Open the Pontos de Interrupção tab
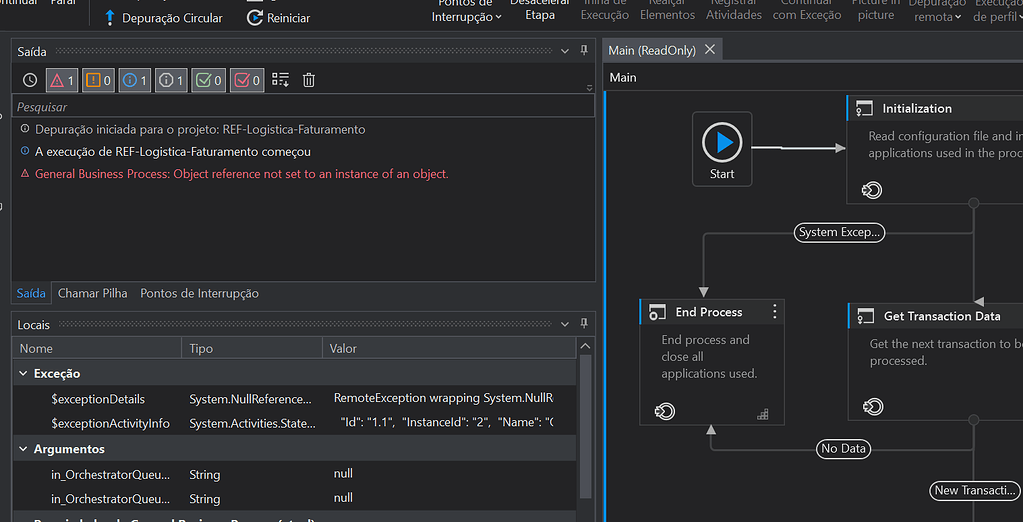 pyautogui.click(x=199, y=293)
